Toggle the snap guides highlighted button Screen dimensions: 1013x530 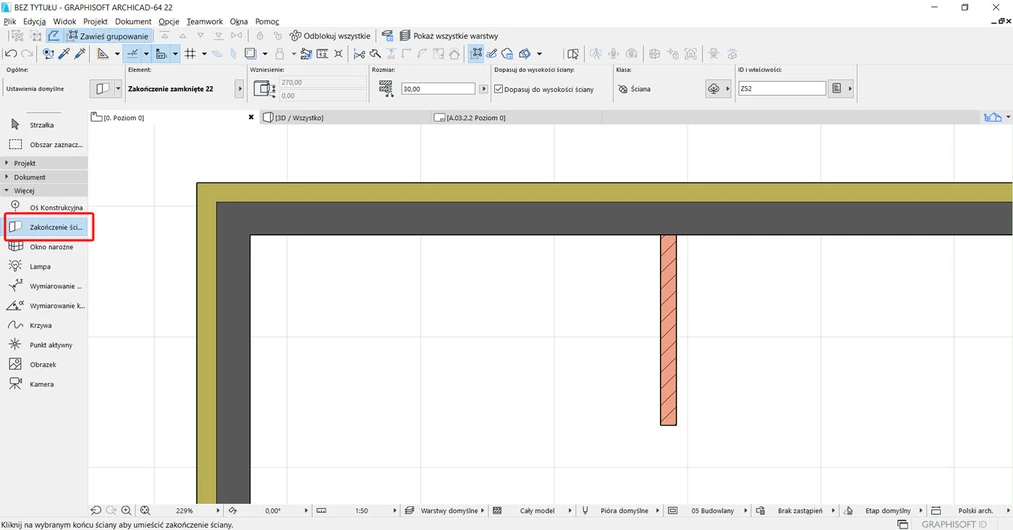pos(132,54)
